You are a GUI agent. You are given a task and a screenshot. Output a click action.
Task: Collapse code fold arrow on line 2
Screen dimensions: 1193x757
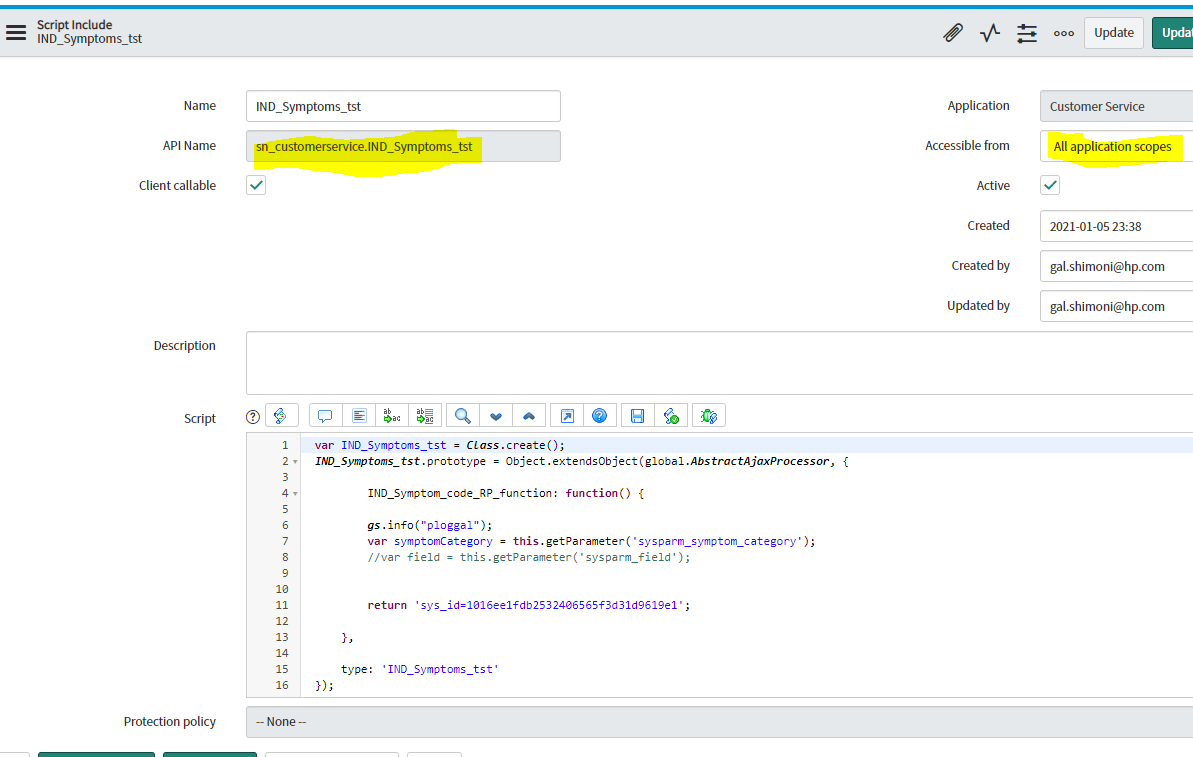click(x=295, y=462)
